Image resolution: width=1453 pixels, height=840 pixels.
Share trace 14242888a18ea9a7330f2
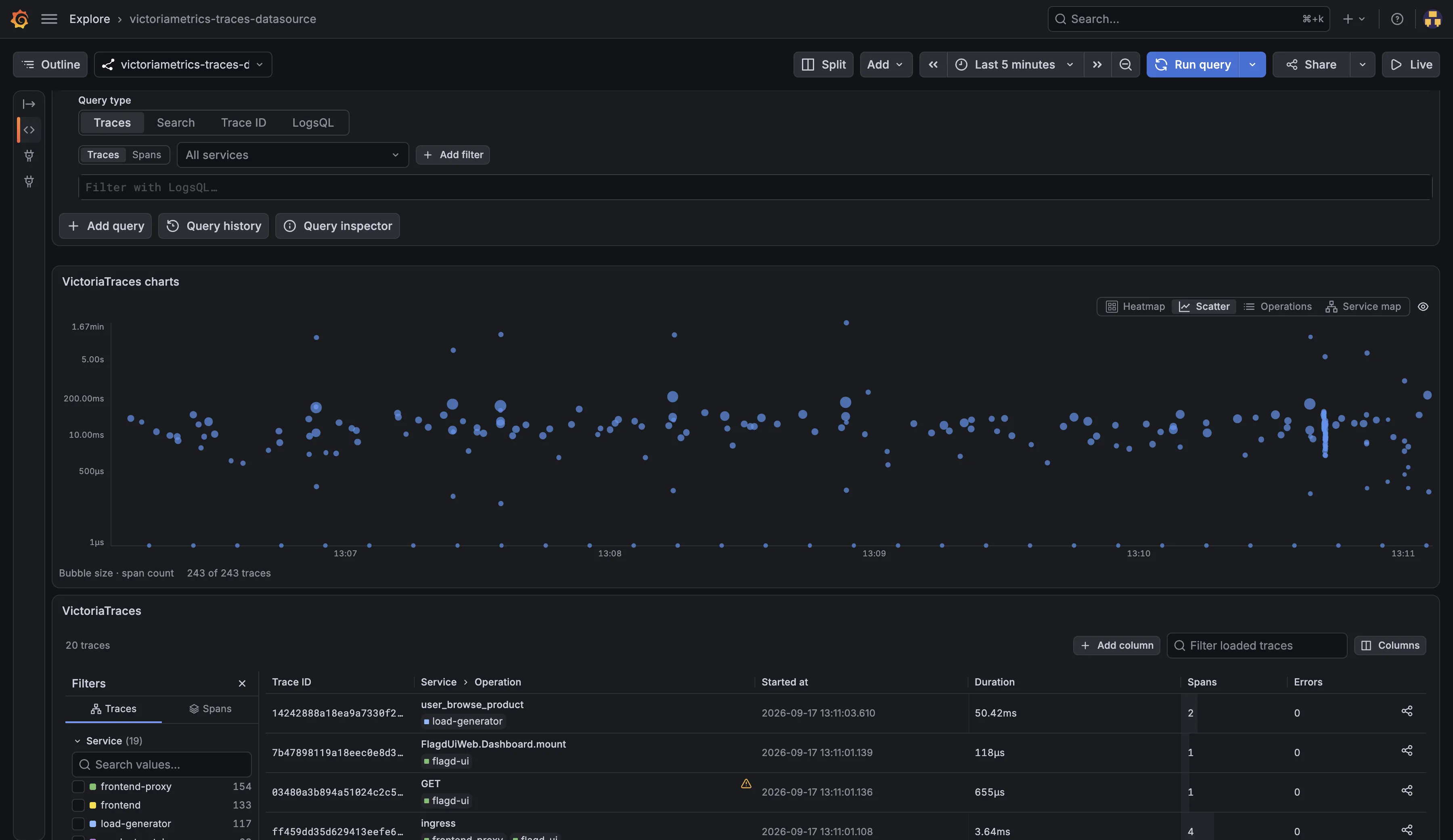pyautogui.click(x=1407, y=711)
